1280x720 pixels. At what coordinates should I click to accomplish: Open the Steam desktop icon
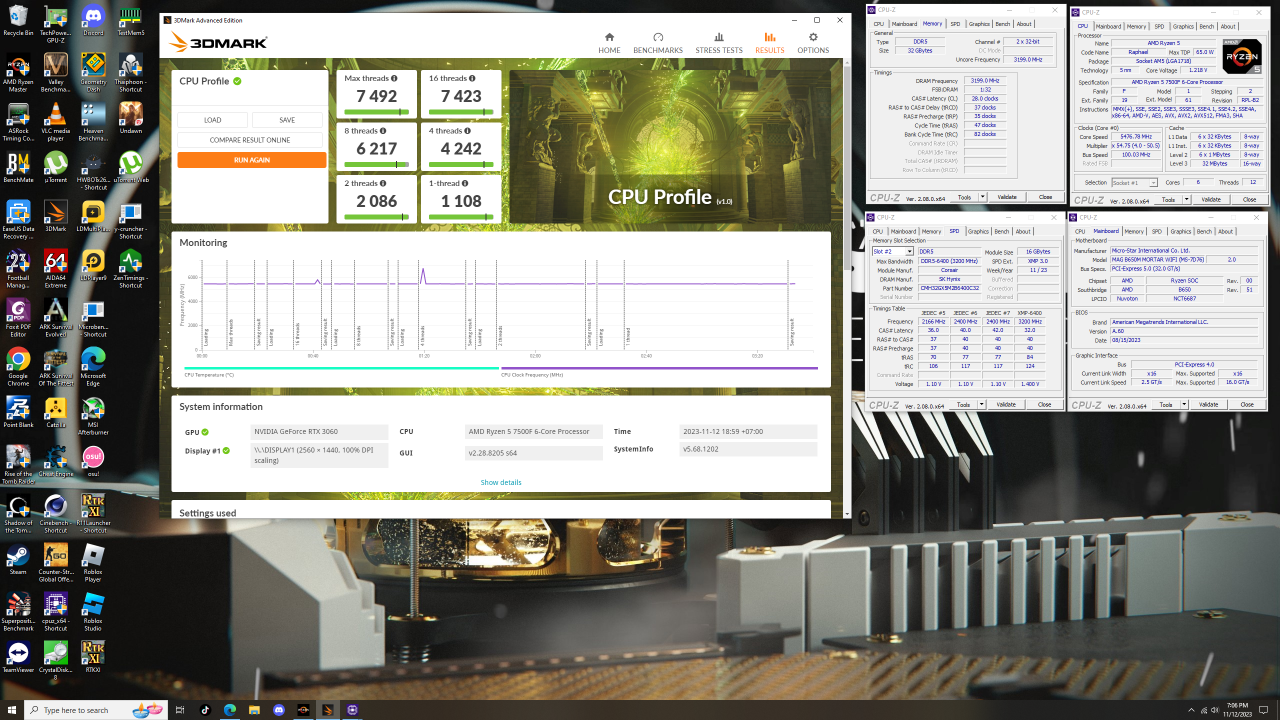(x=18, y=558)
